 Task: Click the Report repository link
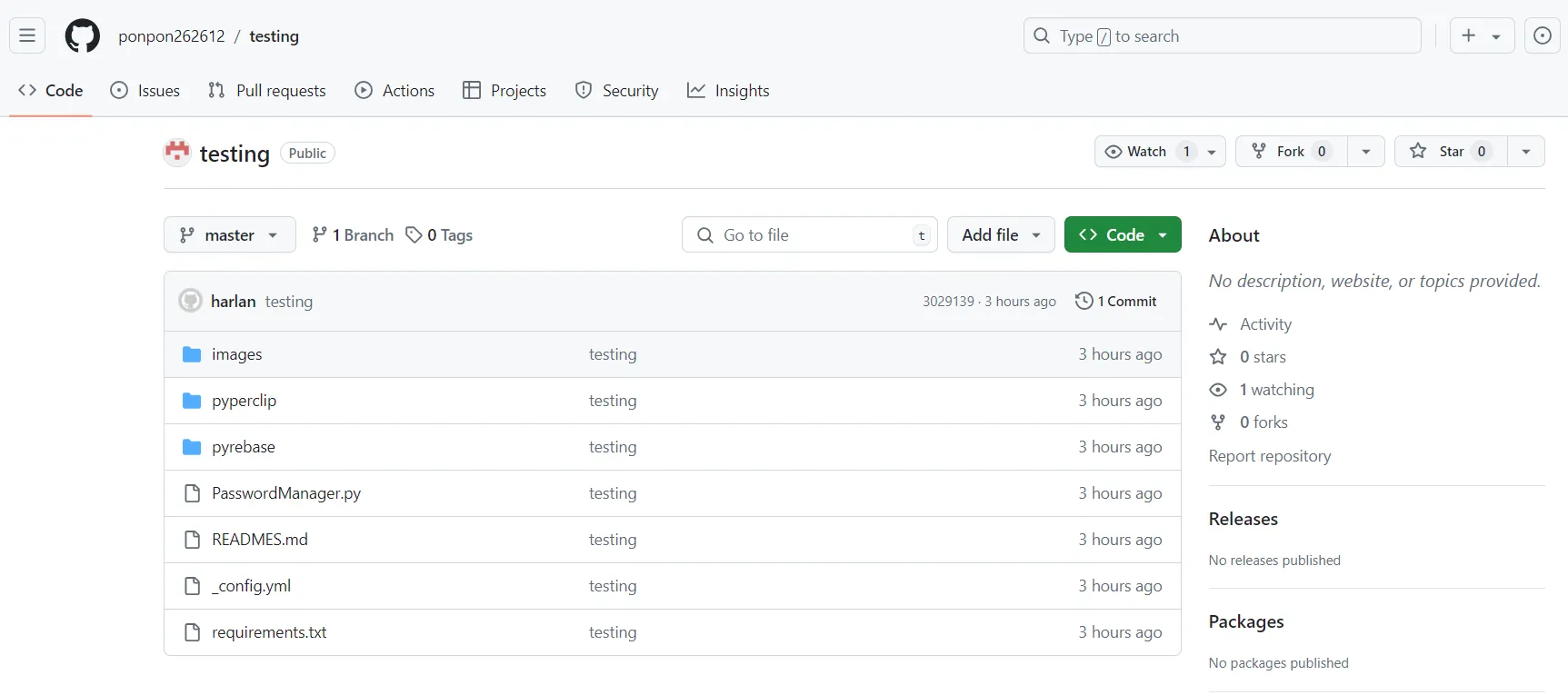(1269, 456)
